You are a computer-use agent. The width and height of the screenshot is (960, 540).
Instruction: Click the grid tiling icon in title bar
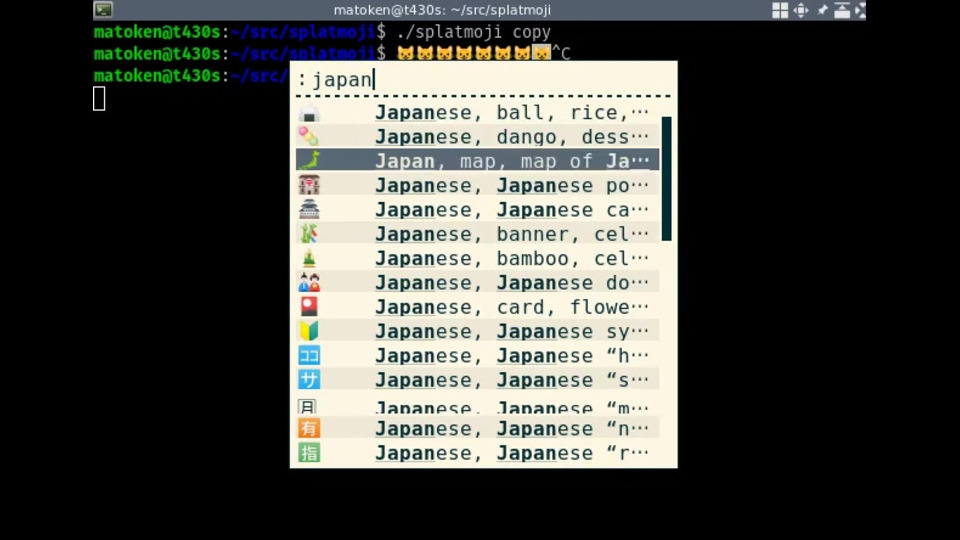click(x=780, y=10)
